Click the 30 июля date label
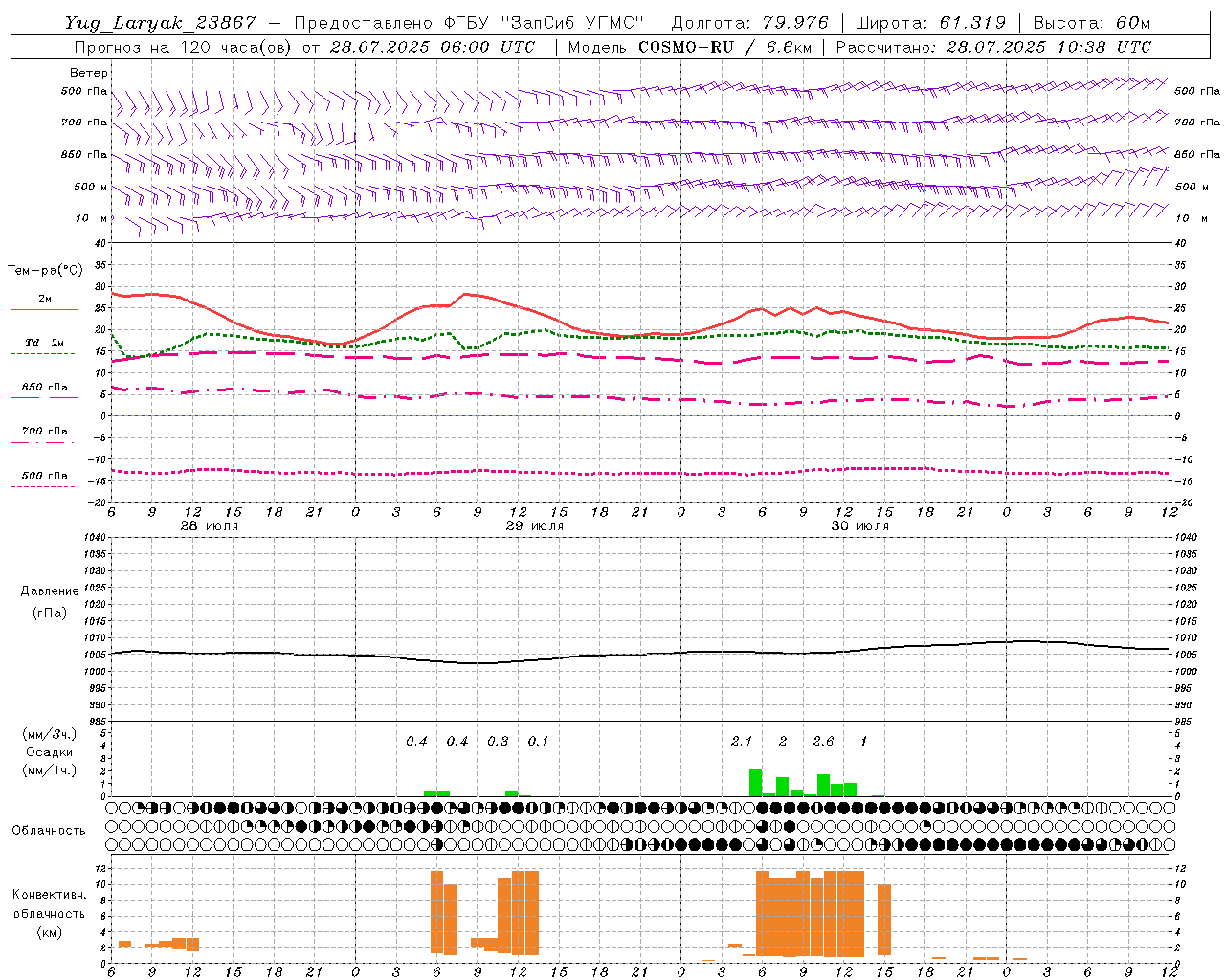This screenshot has height=980, width=1225. [860, 526]
